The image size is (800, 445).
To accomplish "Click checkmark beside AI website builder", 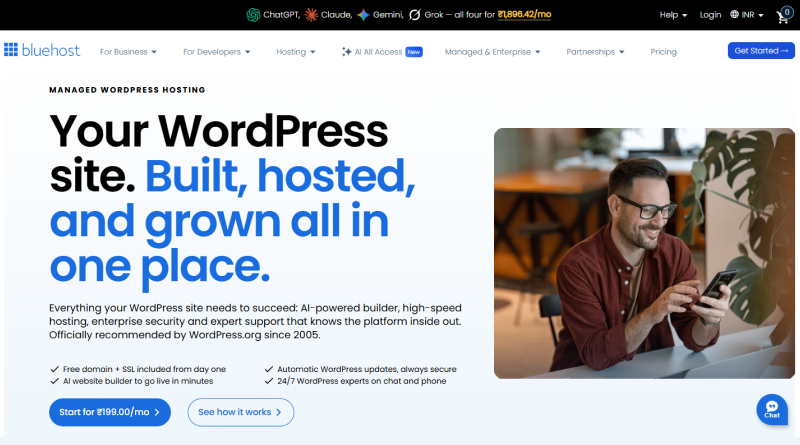I will point(54,381).
